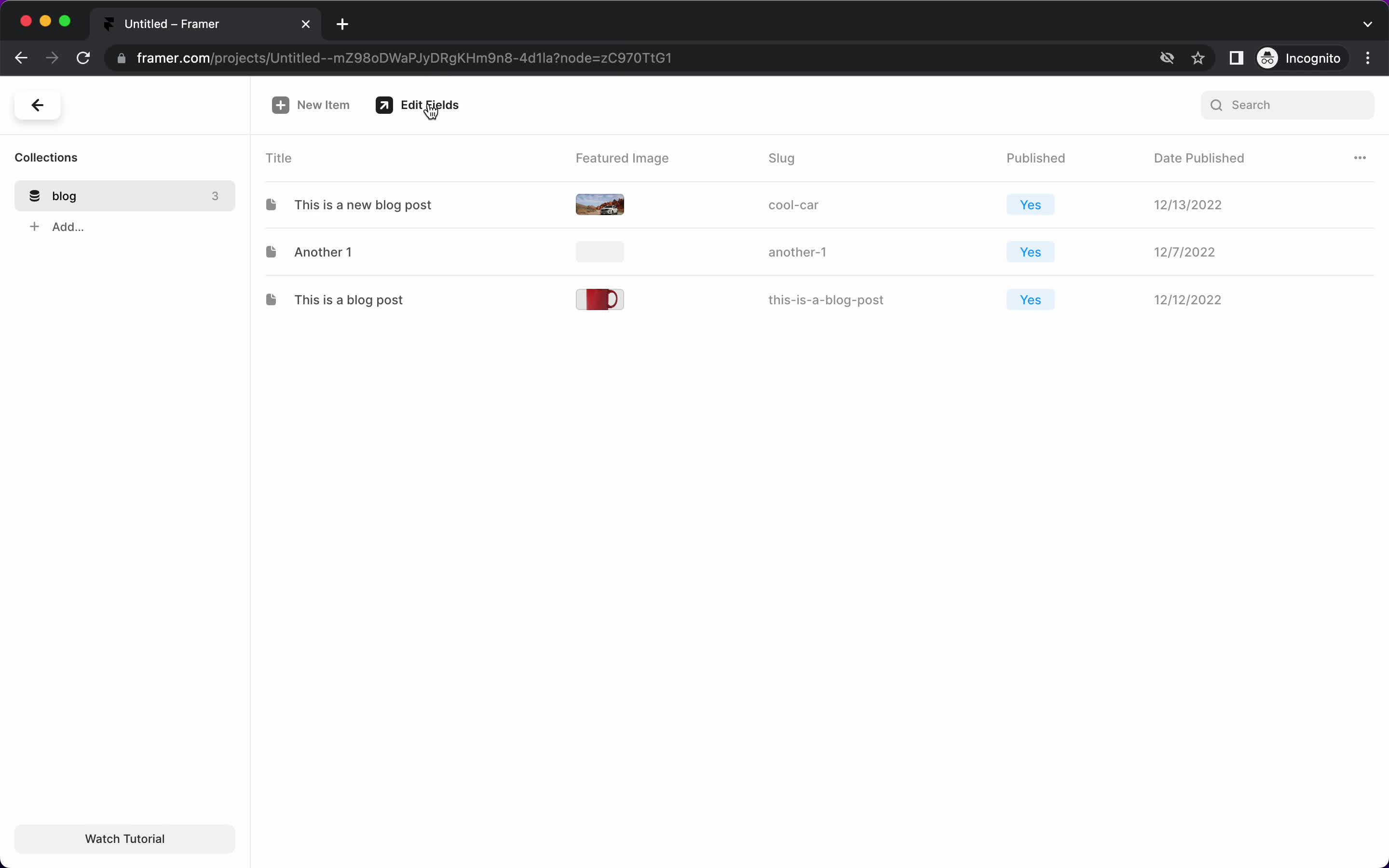Click the back arrow navigation icon
Viewport: 1389px width, 868px height.
(x=38, y=105)
